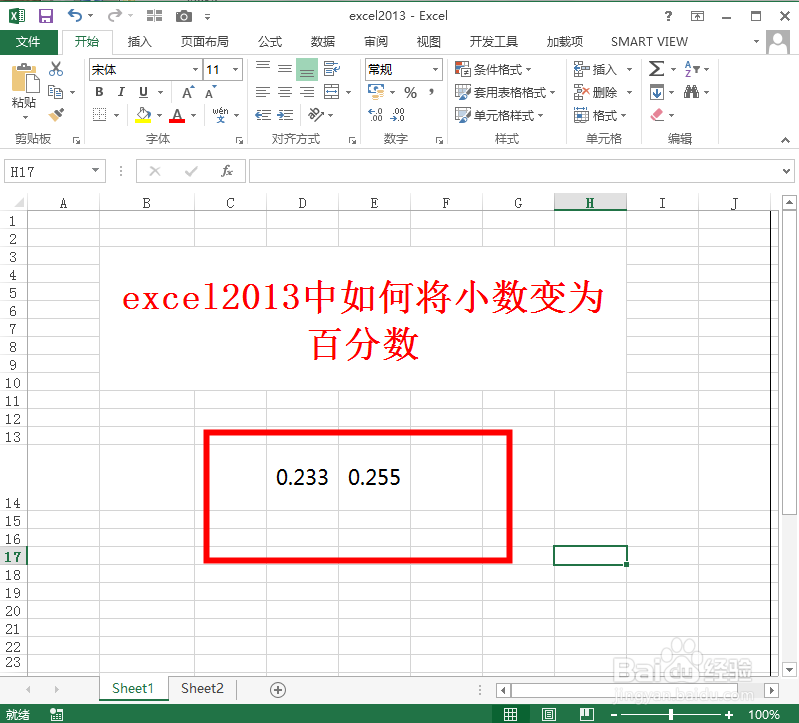Zoom out with the minus button

click(614, 715)
